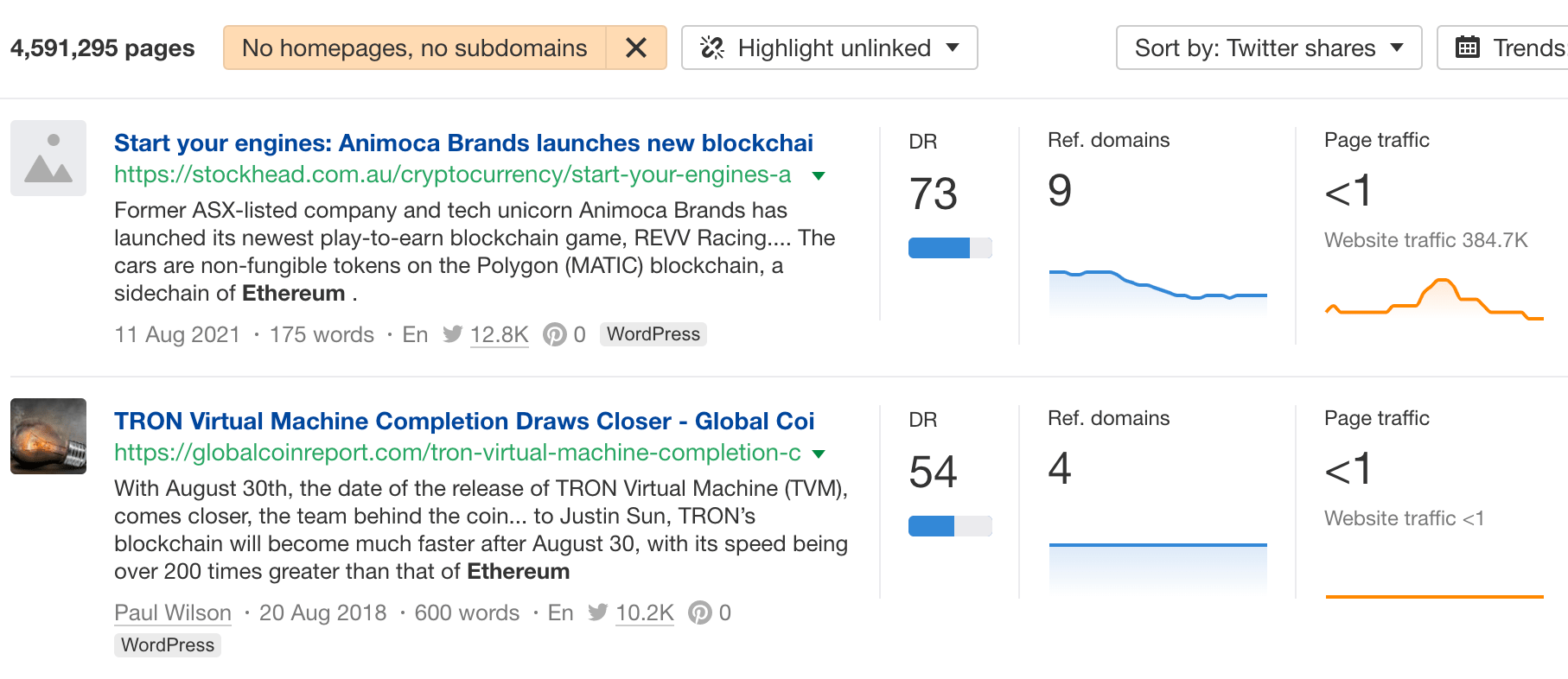1568x679 pixels.
Task: Click the Twitter icon on the Animoca article
Action: (452, 334)
